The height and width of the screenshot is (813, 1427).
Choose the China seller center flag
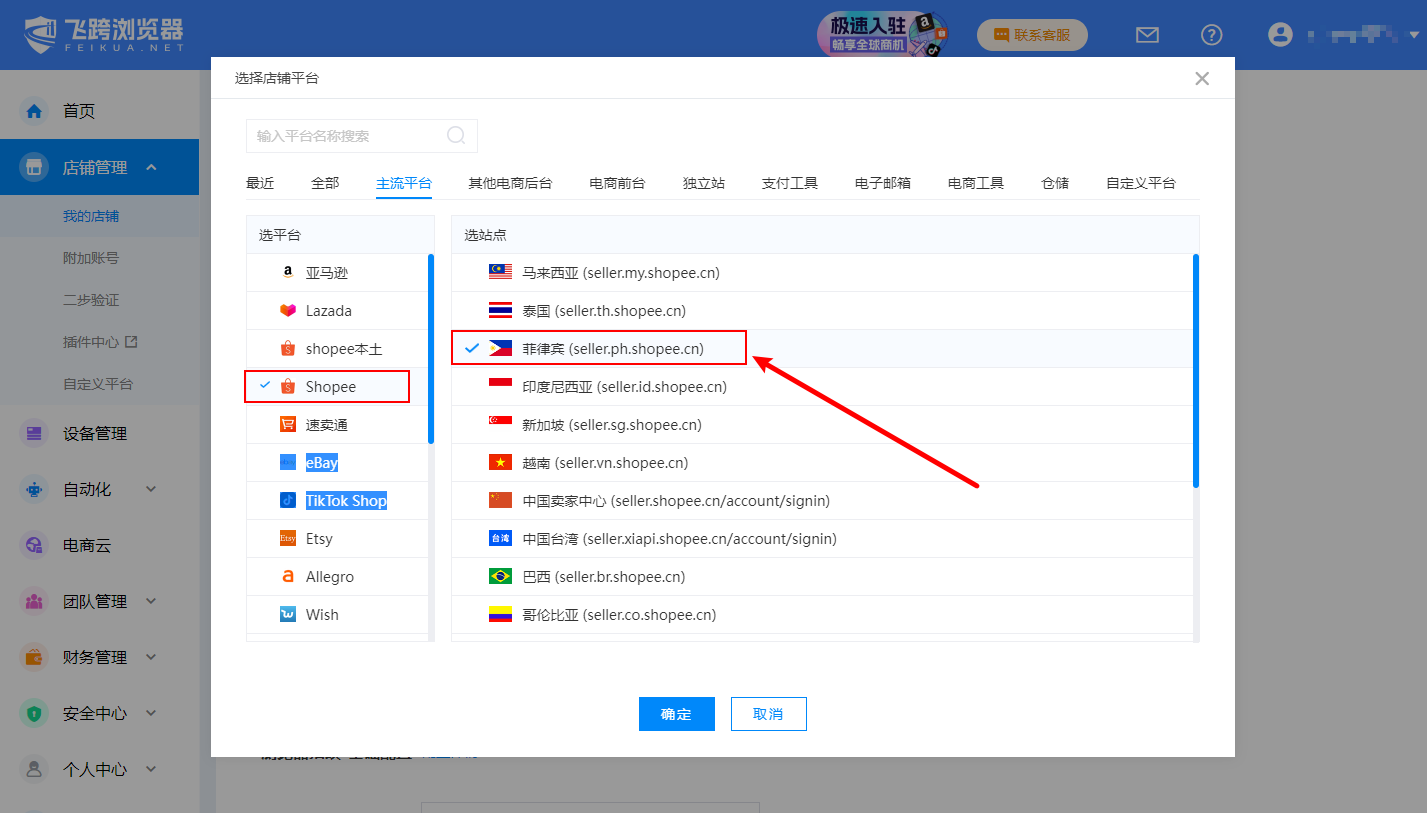click(x=500, y=500)
